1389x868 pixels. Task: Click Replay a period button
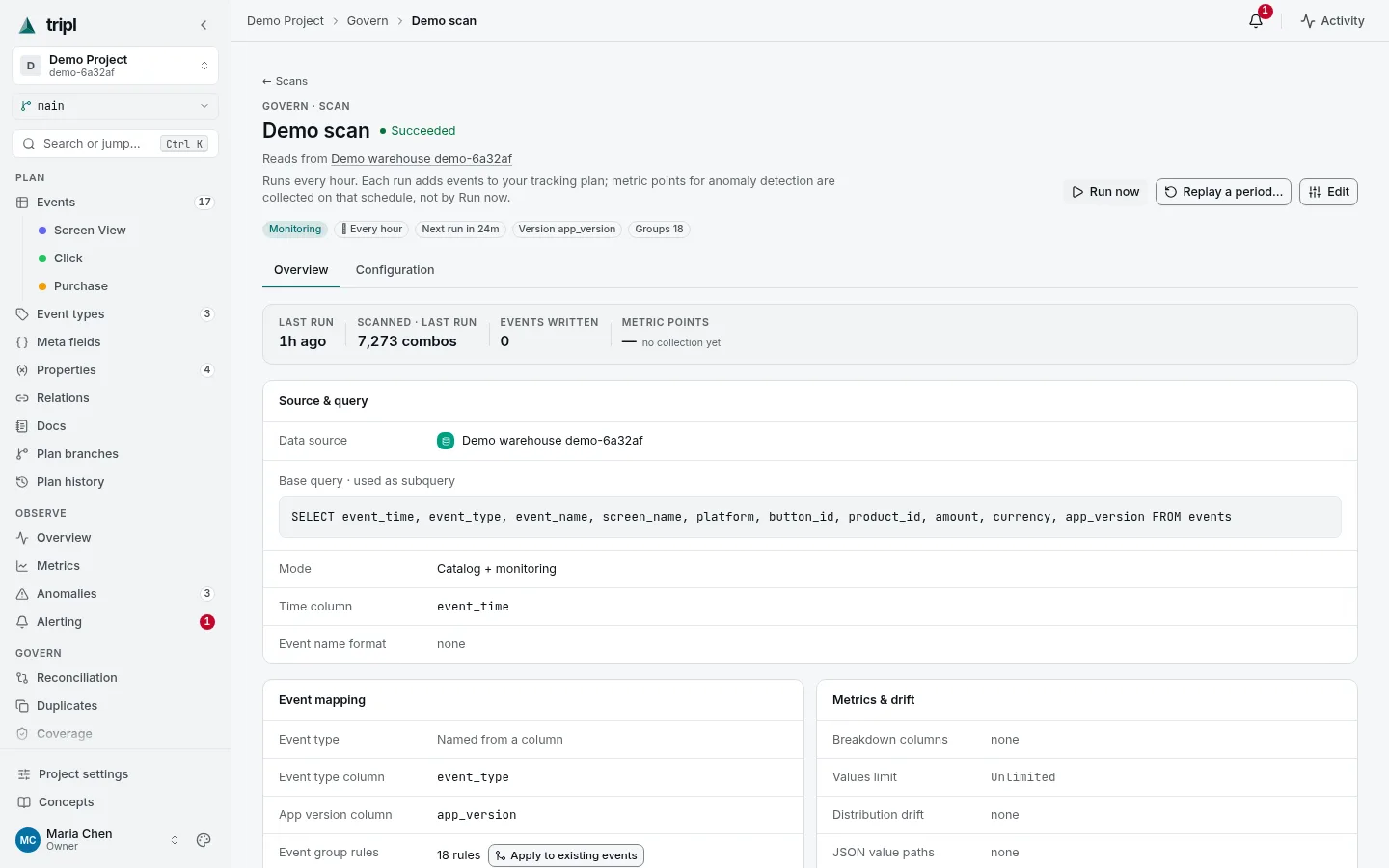tap(1223, 192)
